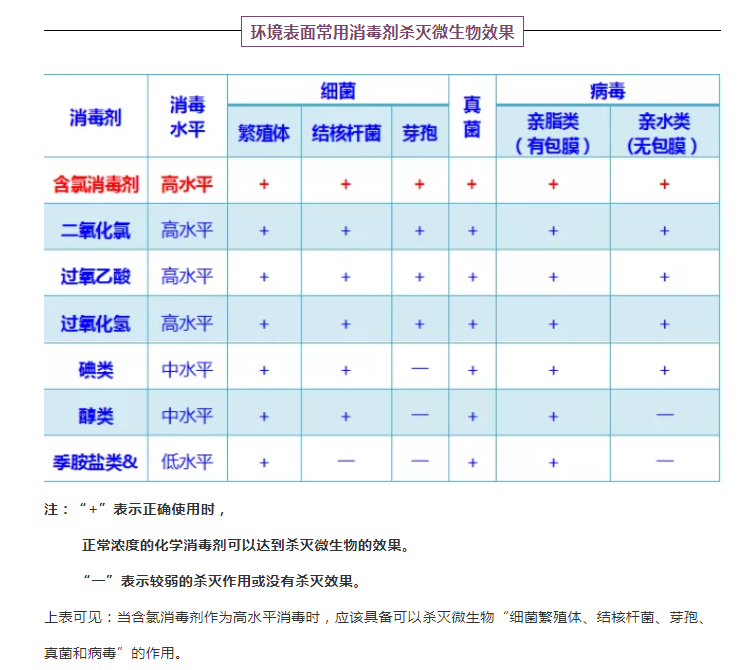Image resolution: width=747 pixels, height=670 pixels.
Task: Click the 醇类 row label
Action: tap(95, 416)
